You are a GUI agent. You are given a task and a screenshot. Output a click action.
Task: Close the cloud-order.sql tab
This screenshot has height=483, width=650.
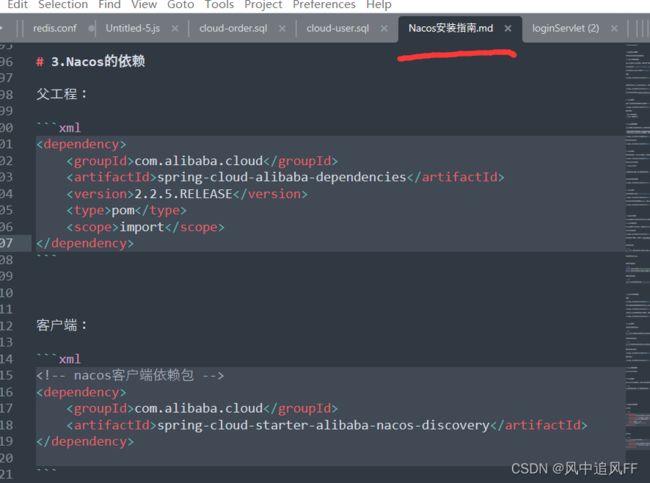point(282,28)
